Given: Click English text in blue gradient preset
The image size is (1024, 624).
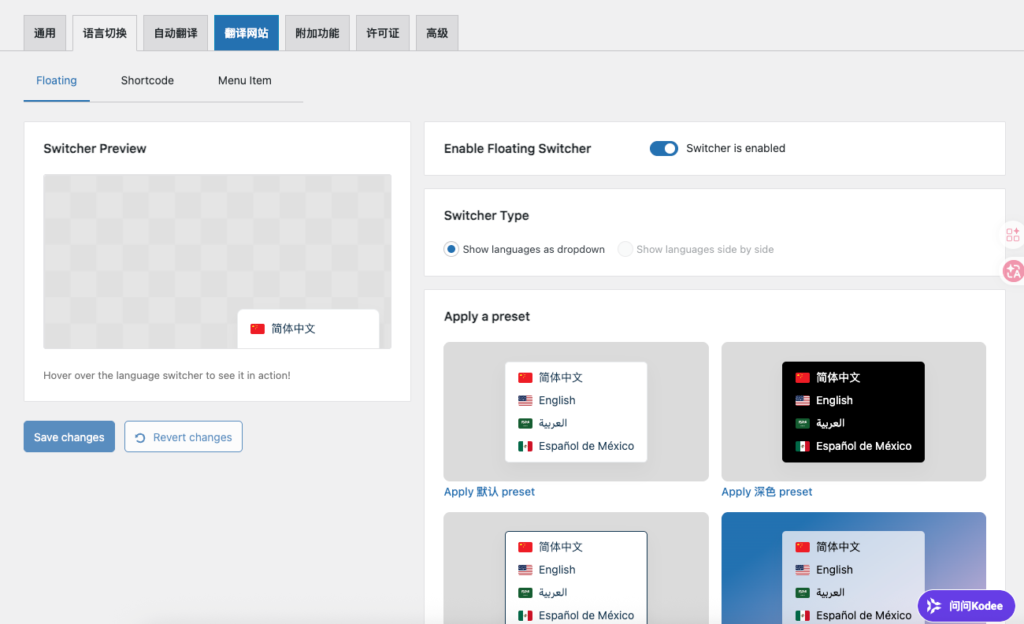Looking at the screenshot, I should point(835,570).
